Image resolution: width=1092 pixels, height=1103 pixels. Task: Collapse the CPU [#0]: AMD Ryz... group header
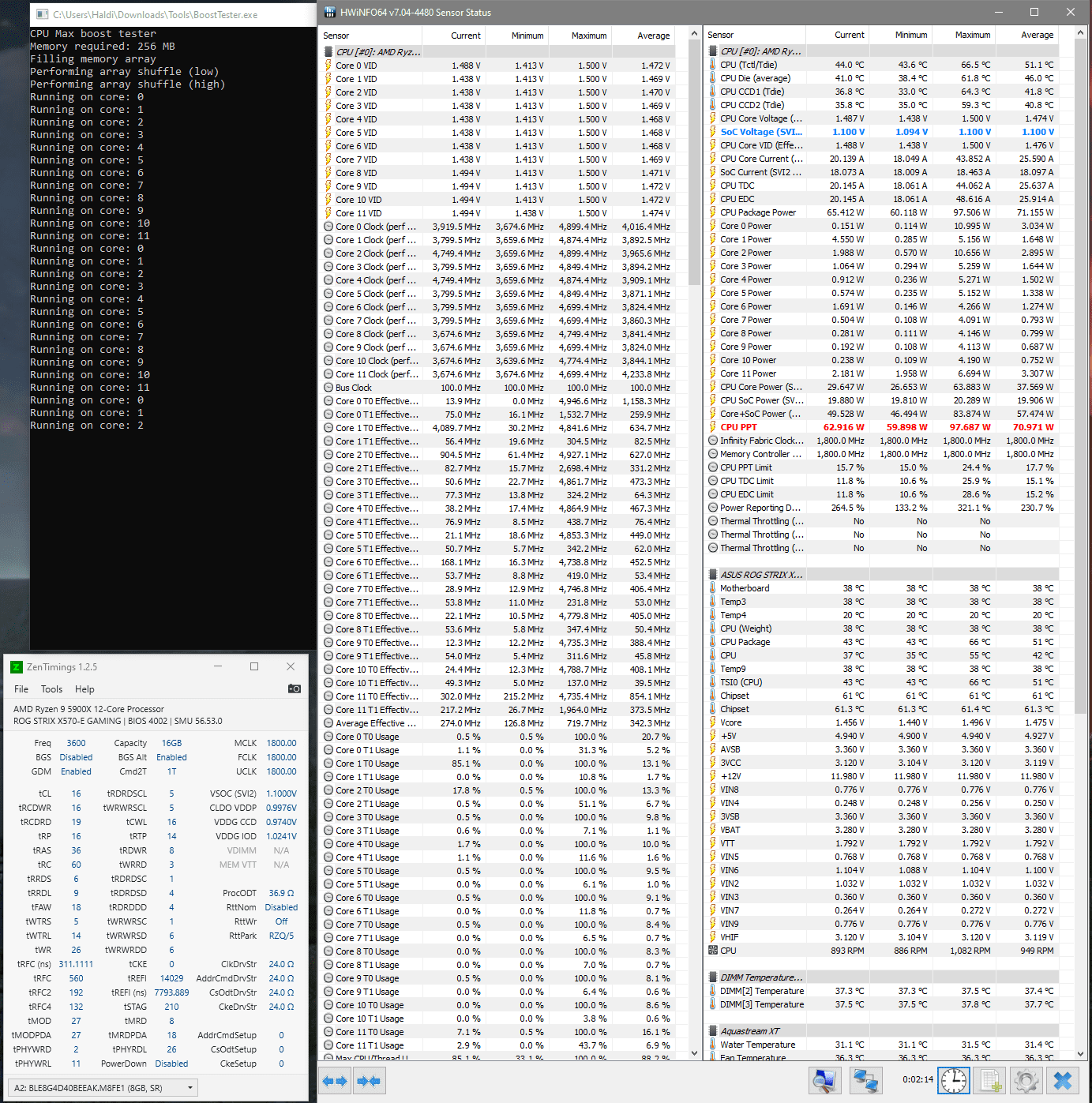click(372, 52)
